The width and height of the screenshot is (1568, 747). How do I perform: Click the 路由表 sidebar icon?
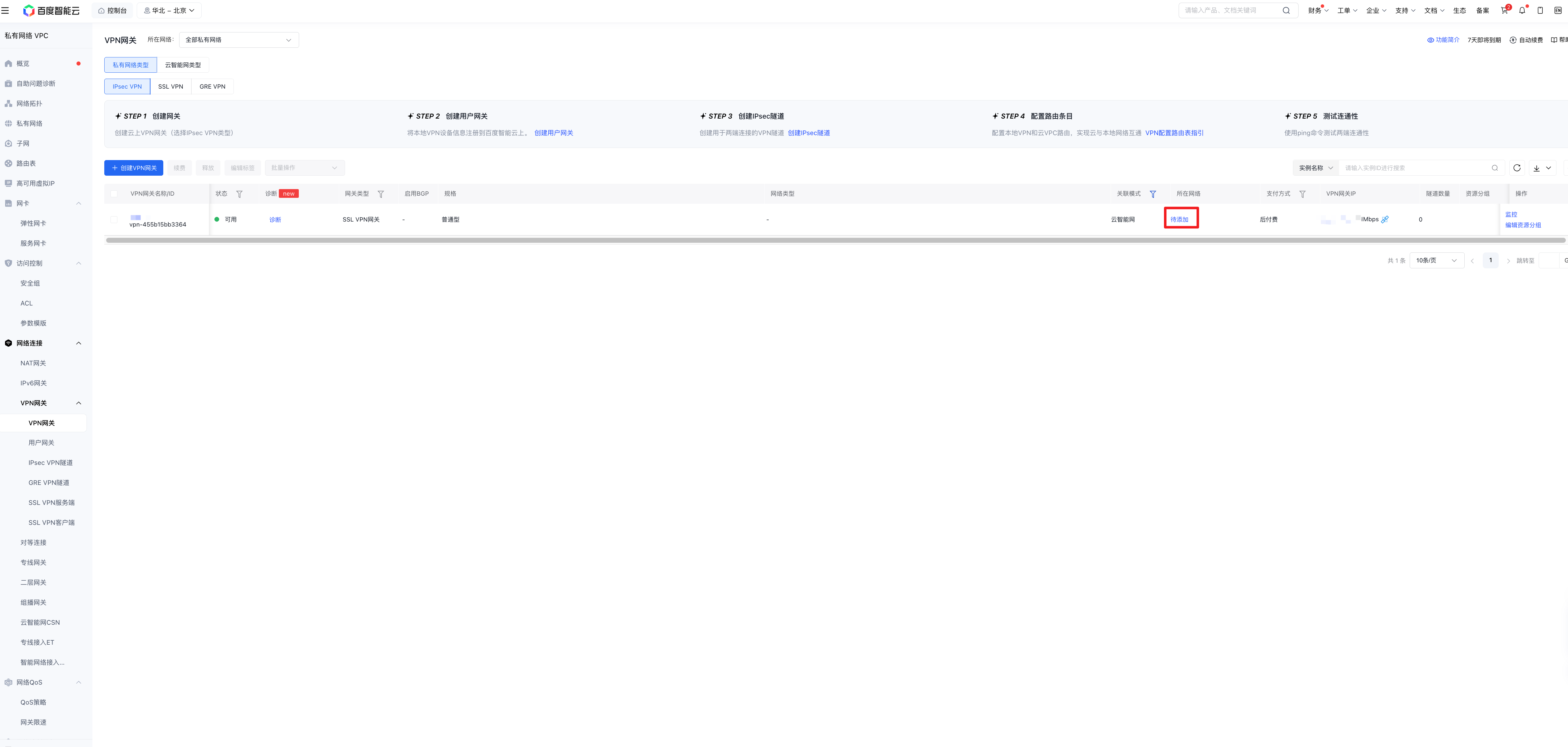pos(8,164)
